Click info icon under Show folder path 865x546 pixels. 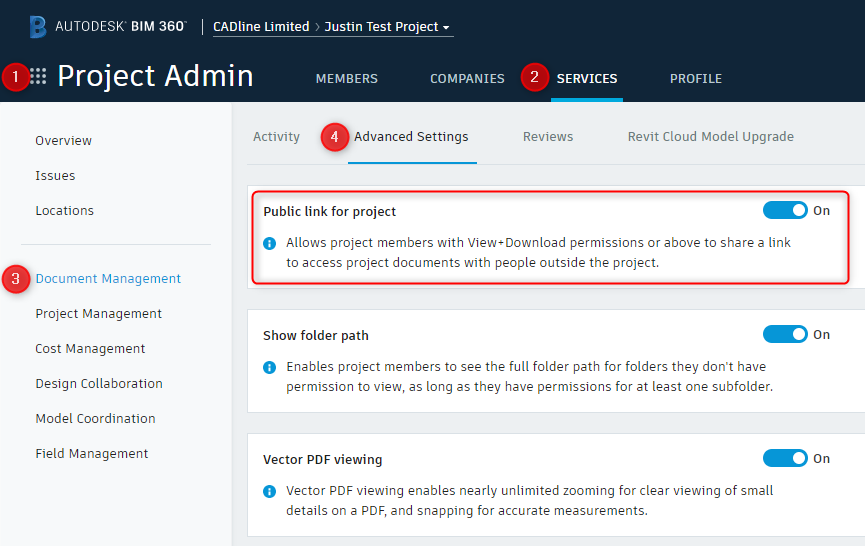tap(269, 367)
